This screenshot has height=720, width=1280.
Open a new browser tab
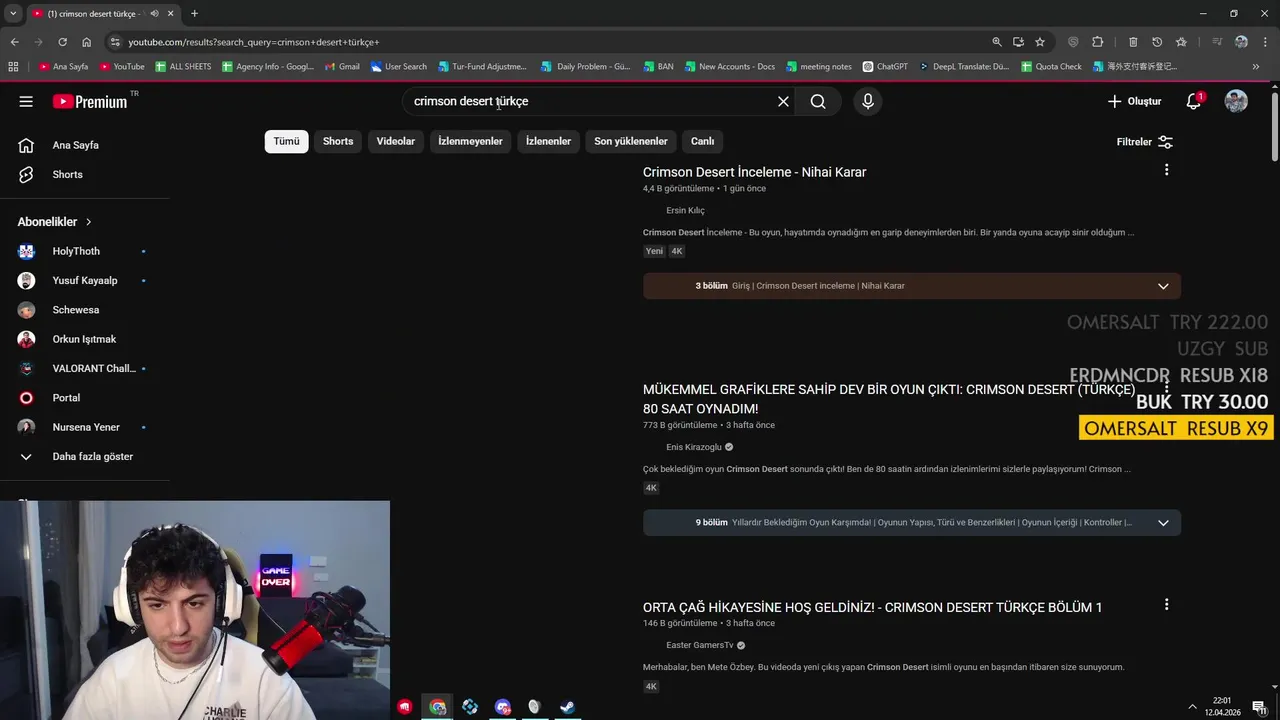click(x=194, y=13)
